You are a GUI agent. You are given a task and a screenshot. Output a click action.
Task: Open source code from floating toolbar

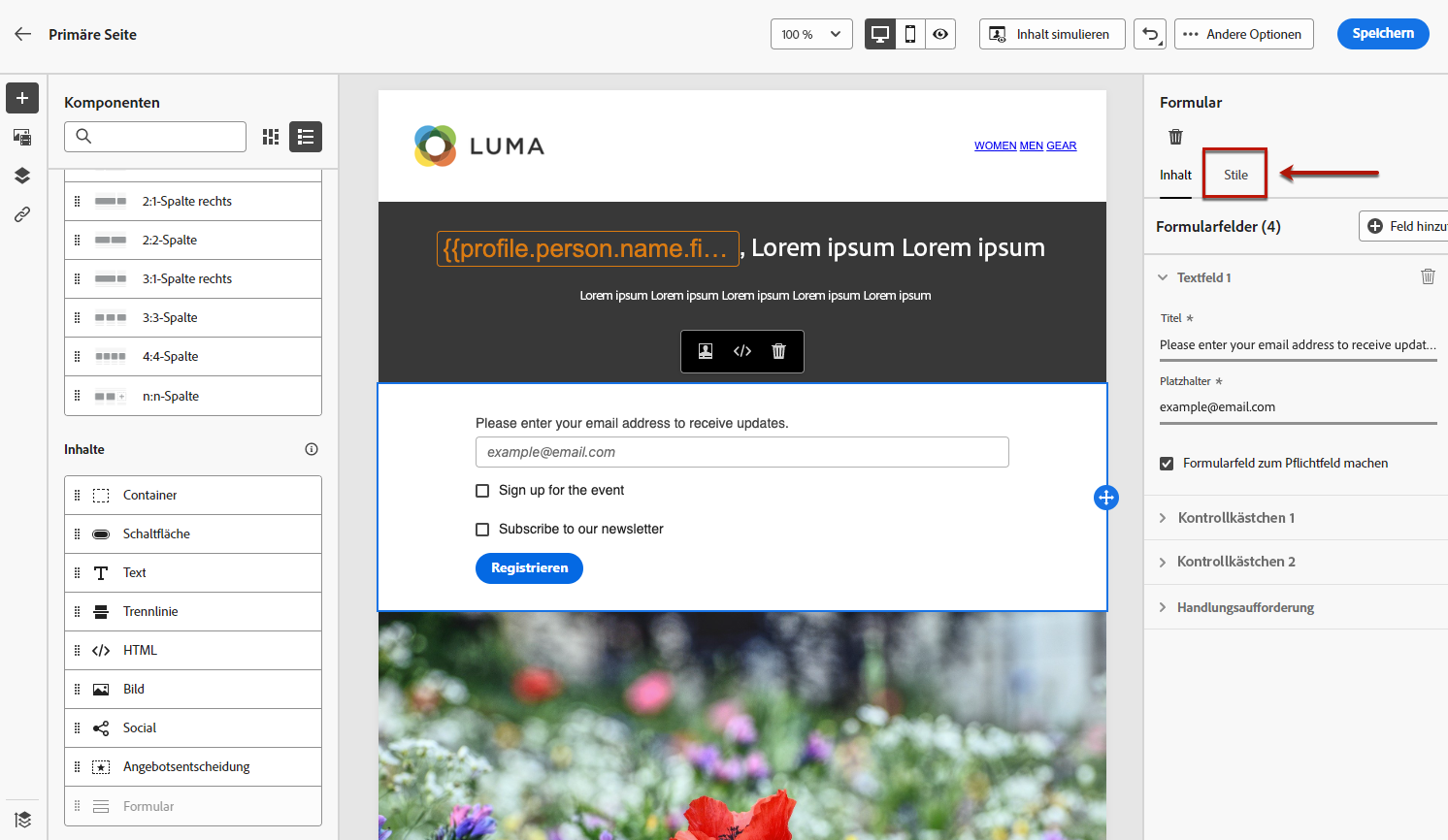[742, 351]
